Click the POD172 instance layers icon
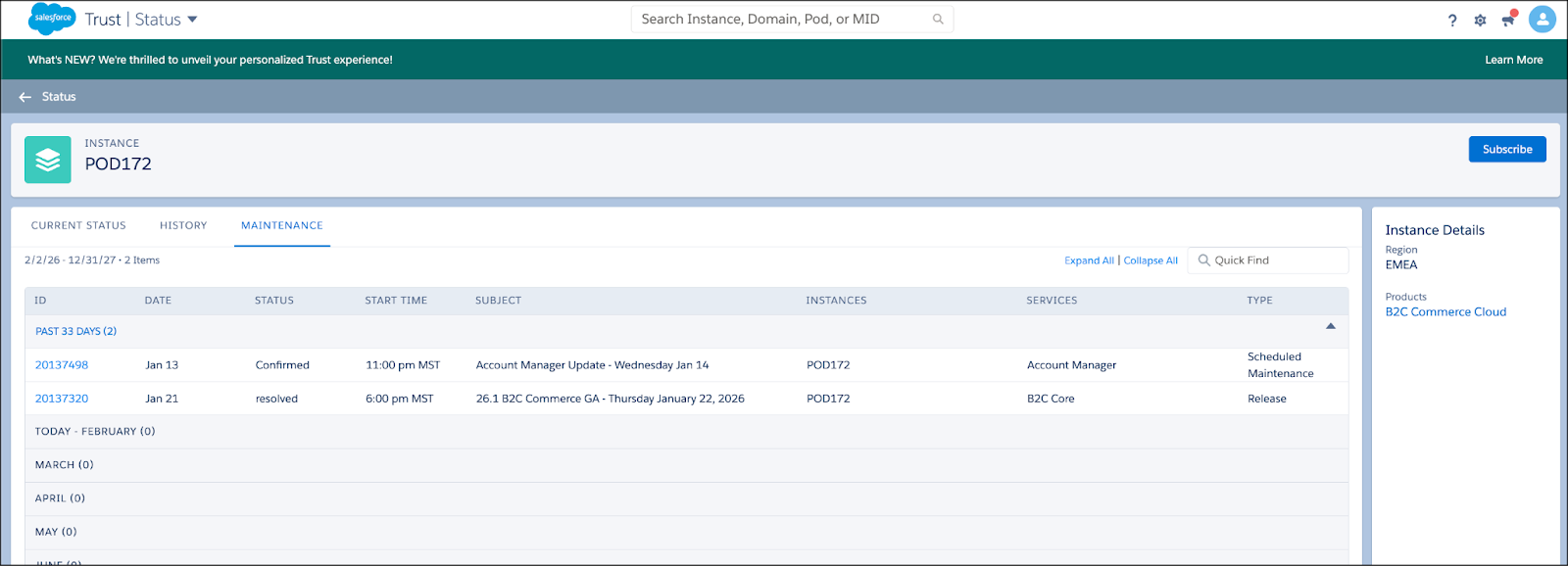 pyautogui.click(x=48, y=160)
